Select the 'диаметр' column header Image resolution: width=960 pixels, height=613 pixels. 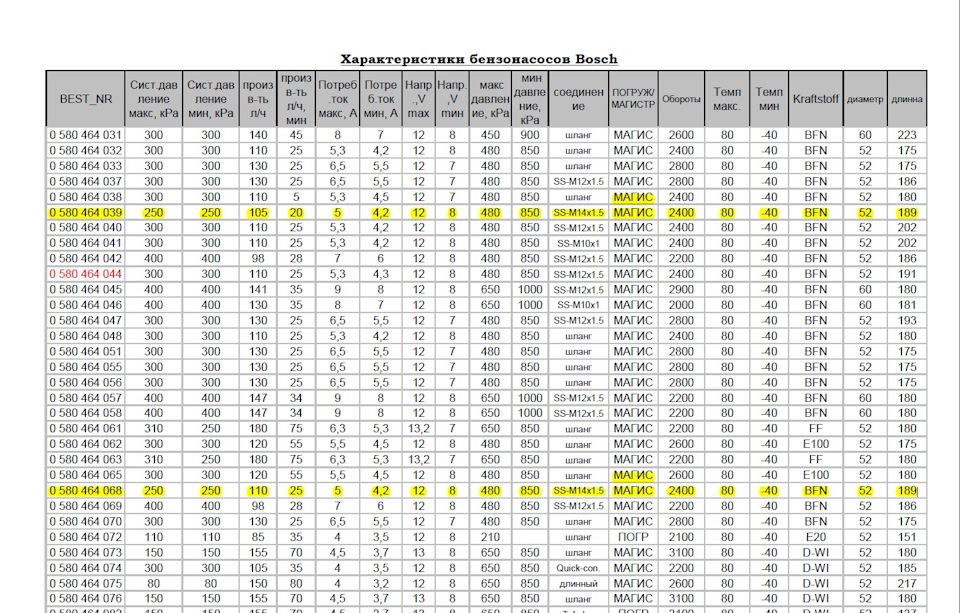click(x=865, y=99)
